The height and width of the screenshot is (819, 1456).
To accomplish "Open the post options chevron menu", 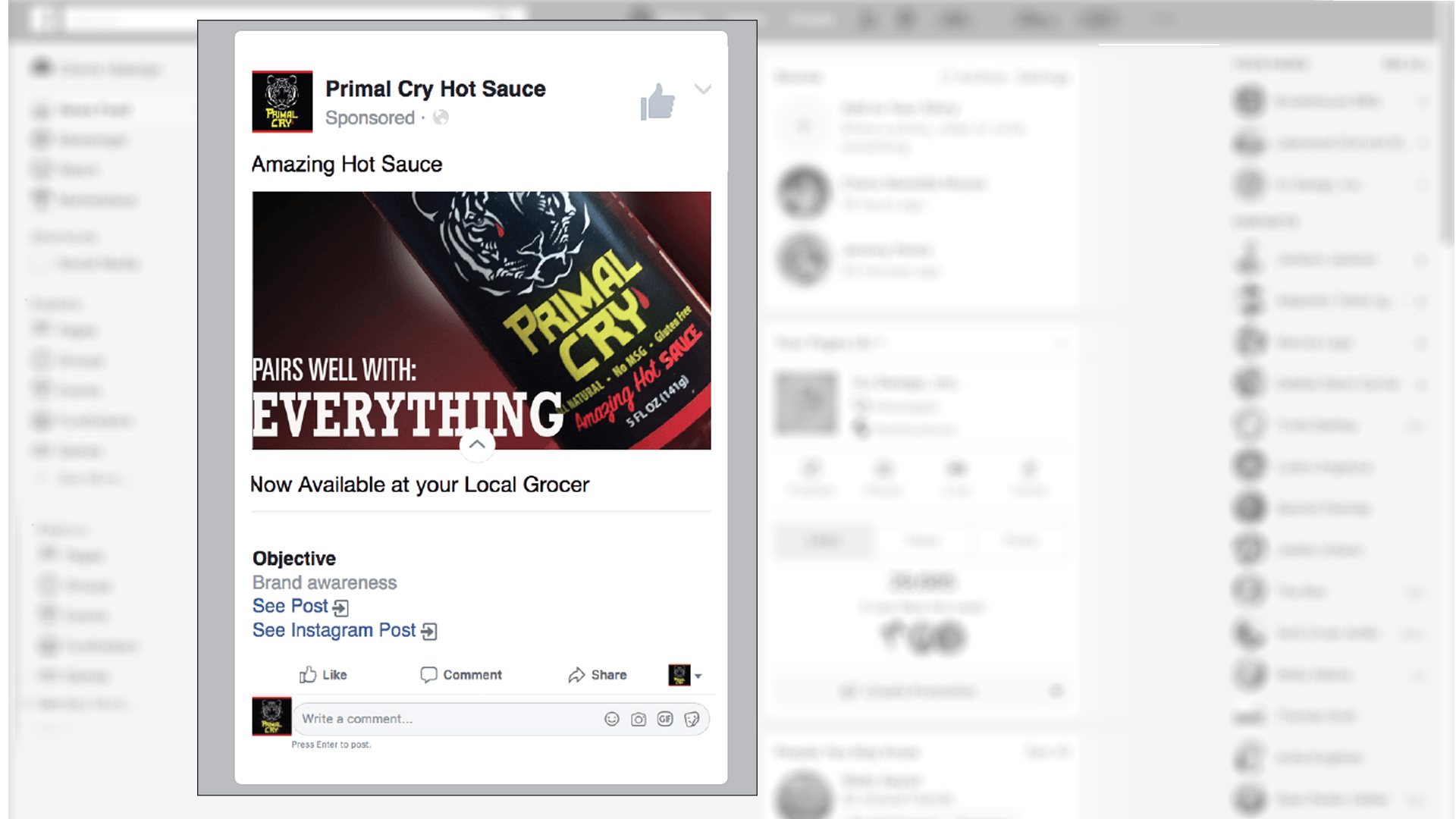I will 703,89.
